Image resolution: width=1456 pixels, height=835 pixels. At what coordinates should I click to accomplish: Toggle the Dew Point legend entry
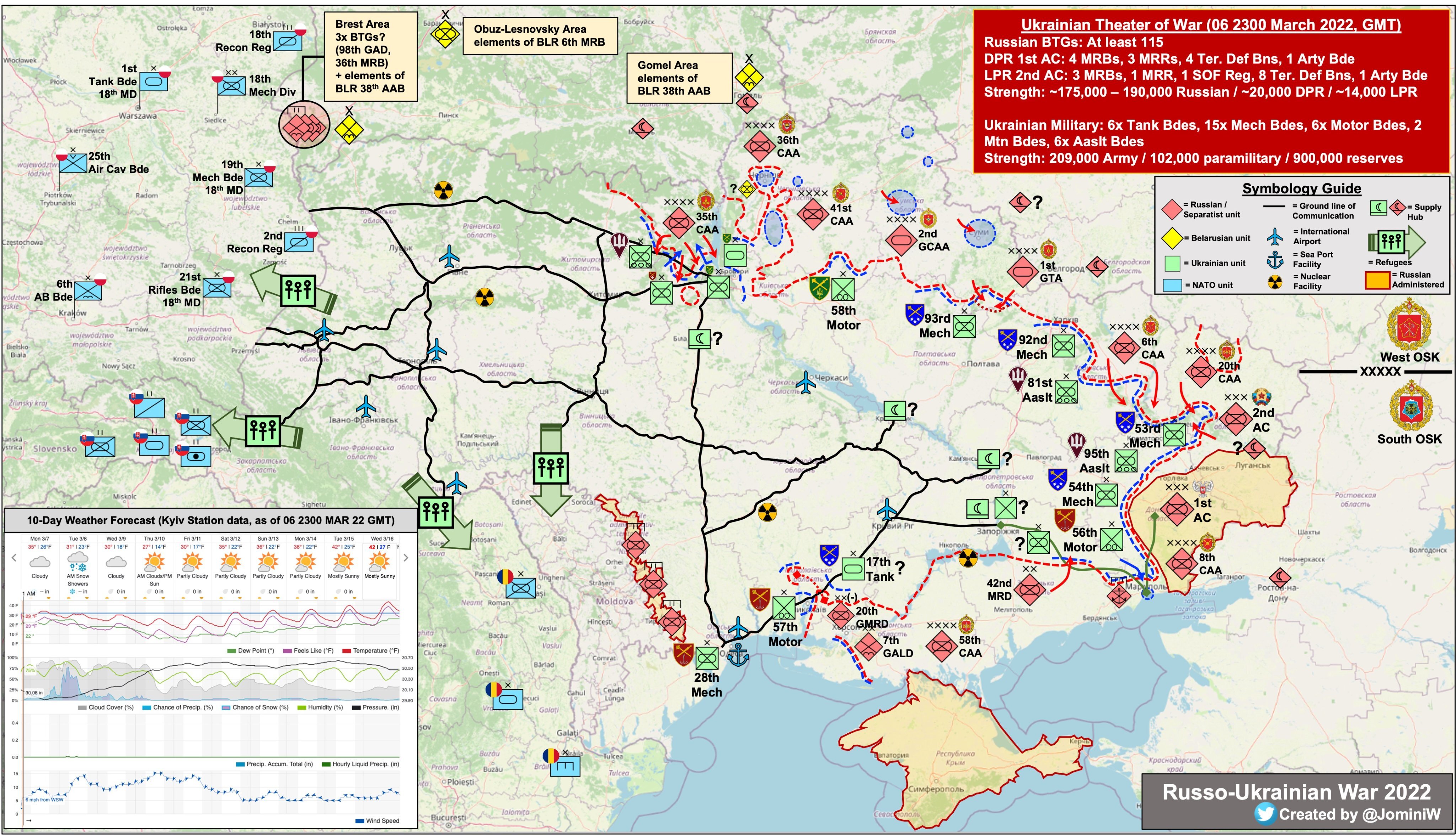coord(251,651)
